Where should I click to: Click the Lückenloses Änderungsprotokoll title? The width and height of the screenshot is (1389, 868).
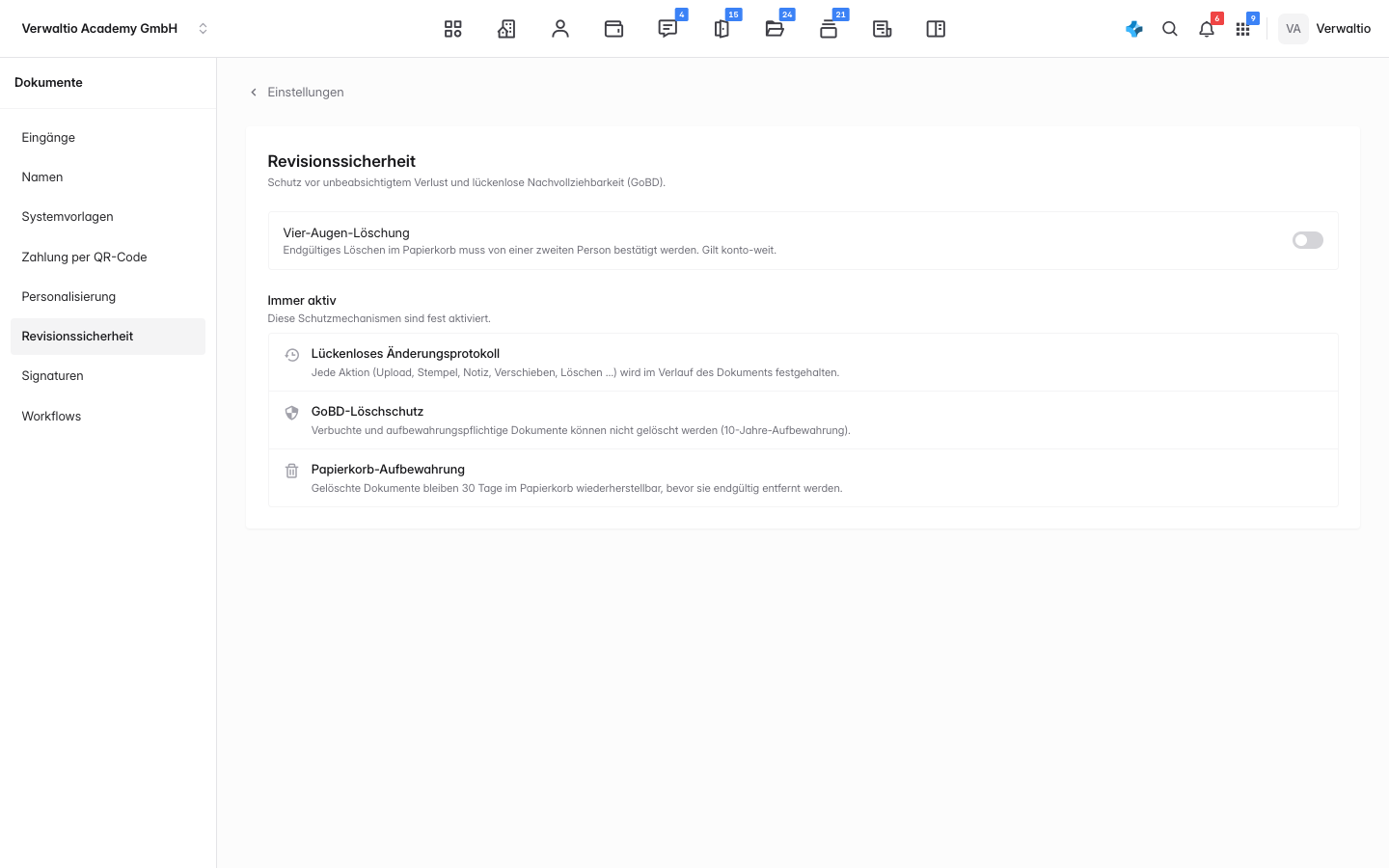tap(405, 354)
